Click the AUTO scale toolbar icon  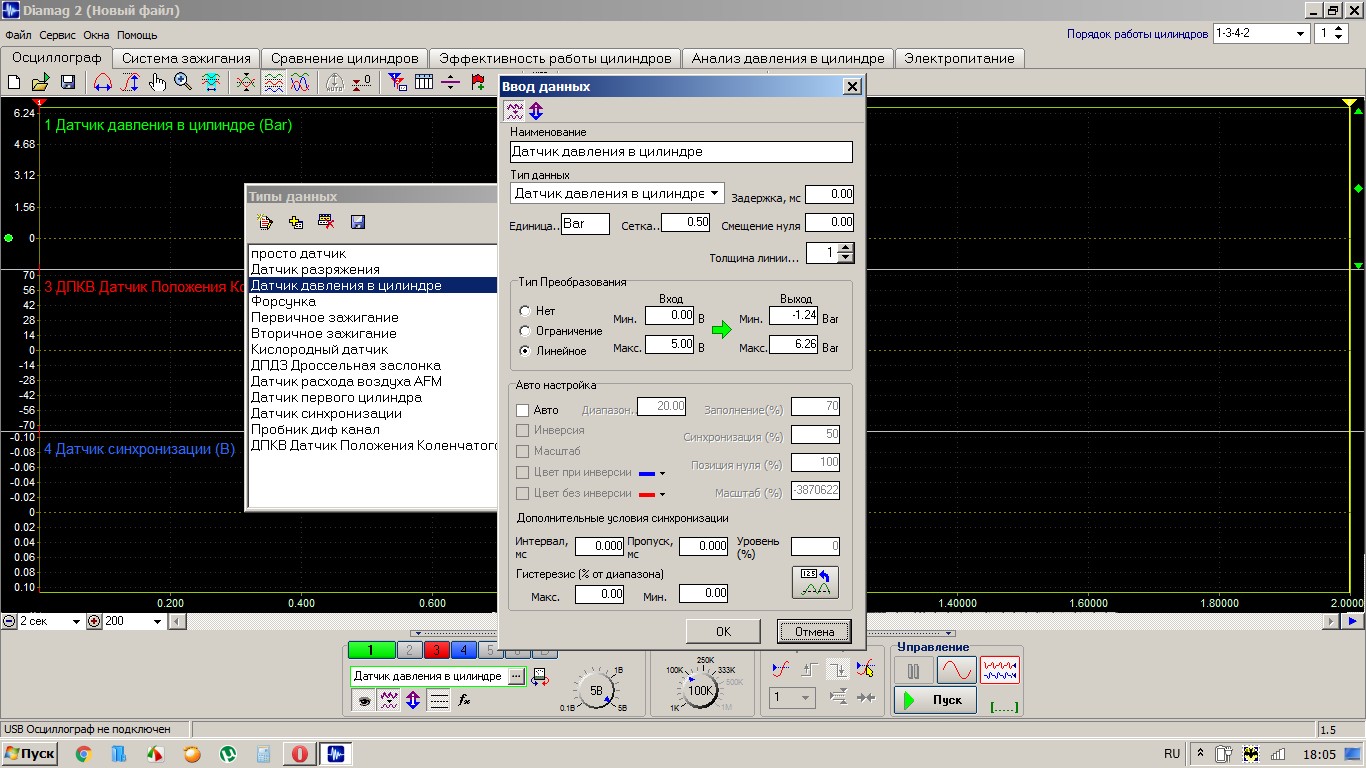tap(335, 82)
